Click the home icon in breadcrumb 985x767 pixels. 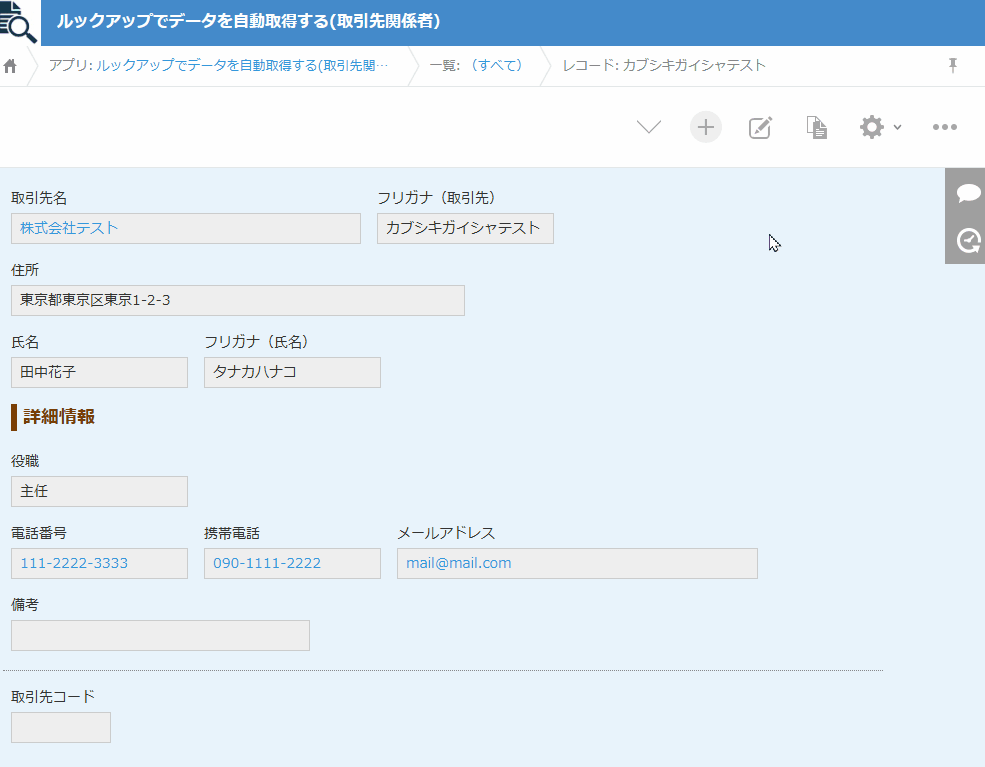coord(11,66)
